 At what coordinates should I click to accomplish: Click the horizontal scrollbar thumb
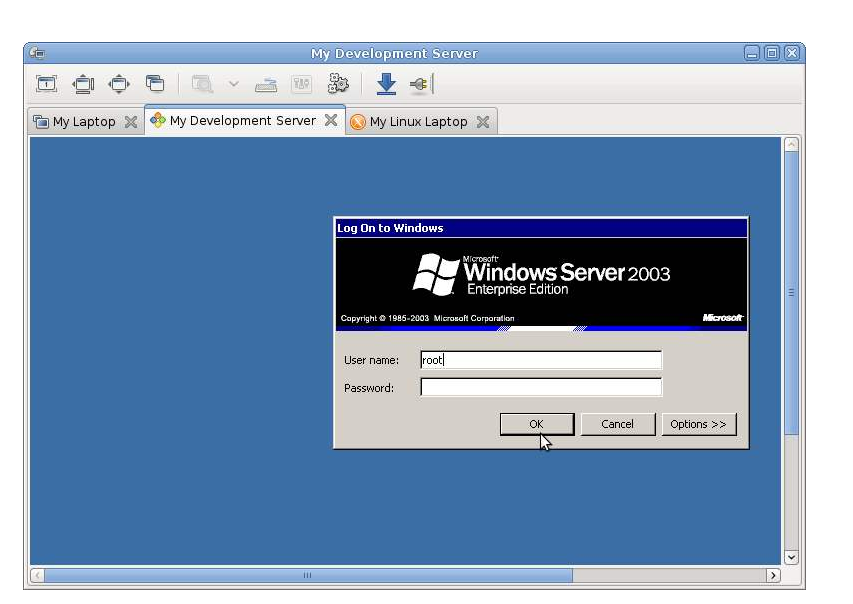308,575
